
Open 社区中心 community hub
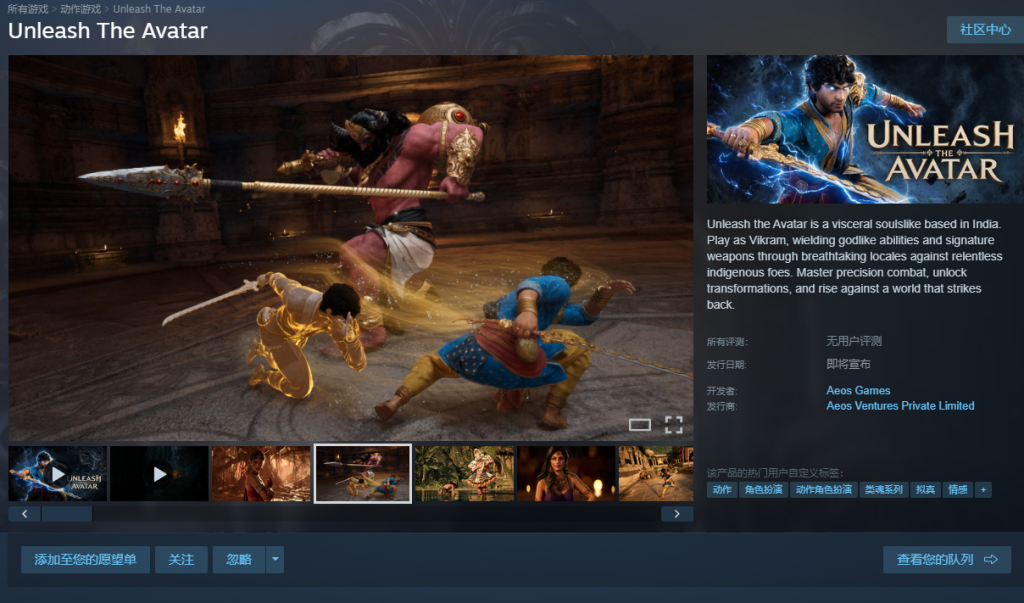(985, 30)
